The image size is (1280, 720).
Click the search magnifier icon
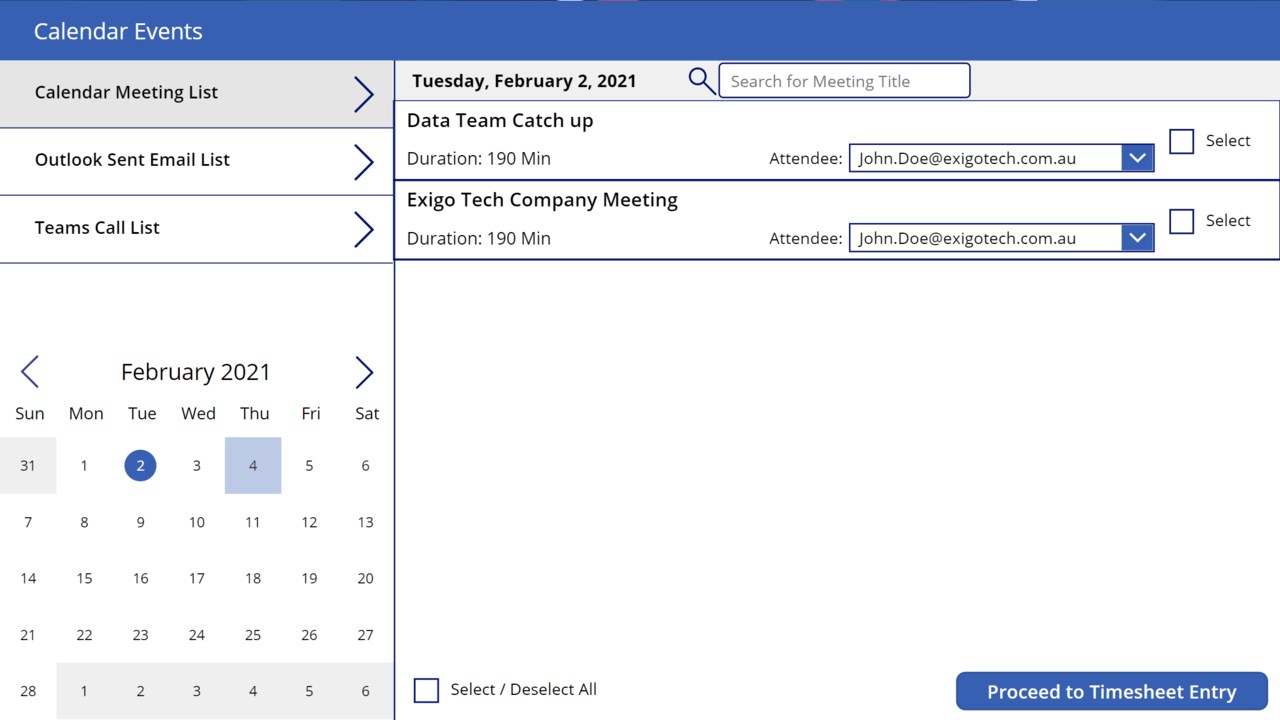[702, 81]
